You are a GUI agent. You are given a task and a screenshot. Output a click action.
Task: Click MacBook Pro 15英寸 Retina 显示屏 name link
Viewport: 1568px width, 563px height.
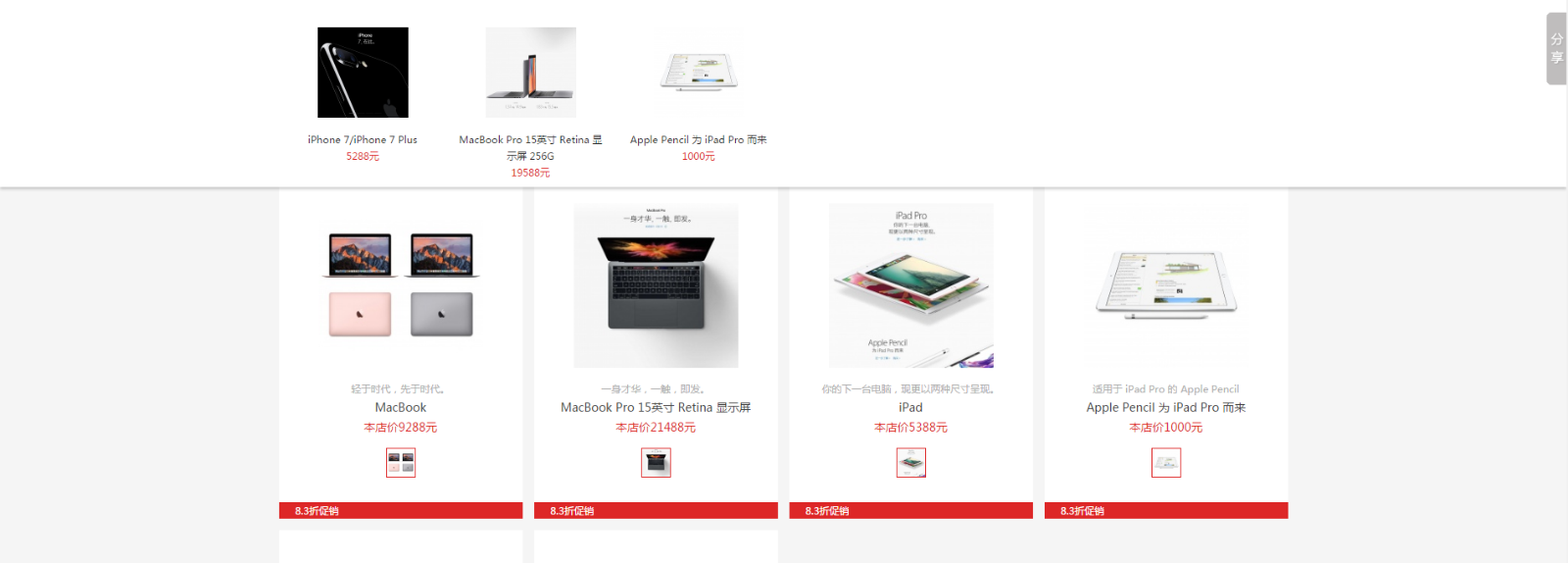click(x=656, y=407)
